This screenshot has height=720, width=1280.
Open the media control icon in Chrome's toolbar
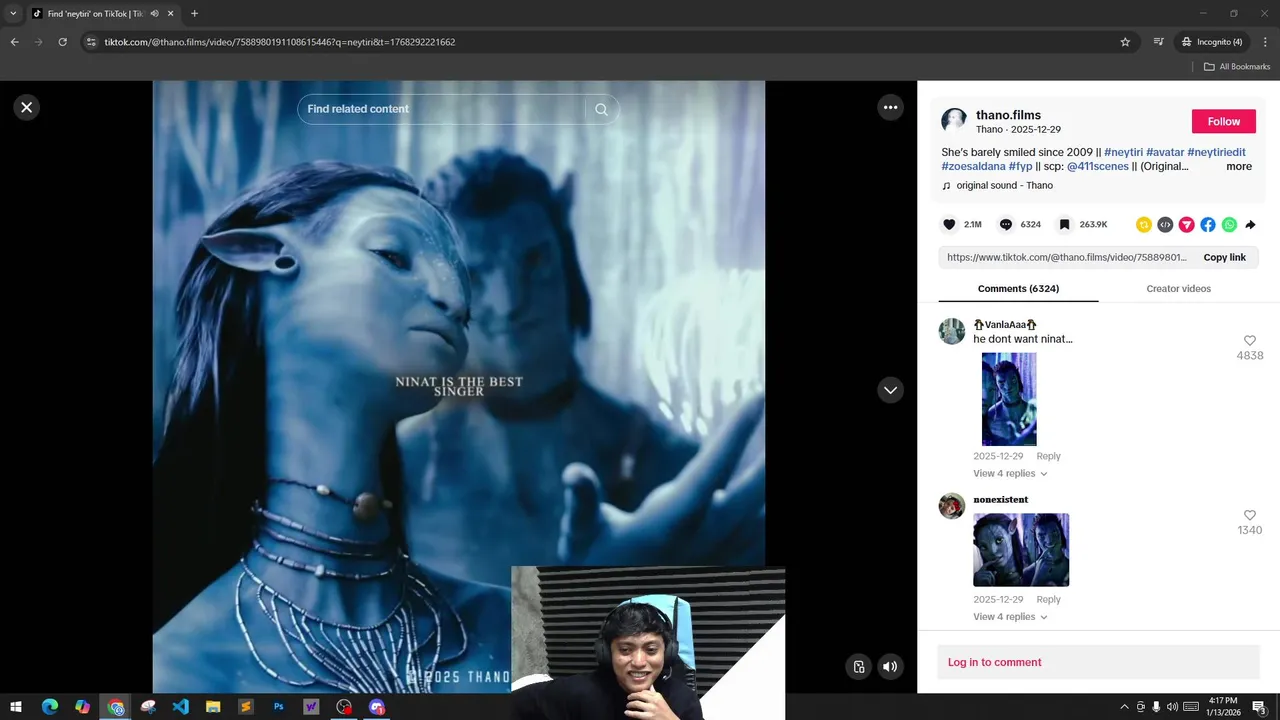click(x=1158, y=42)
